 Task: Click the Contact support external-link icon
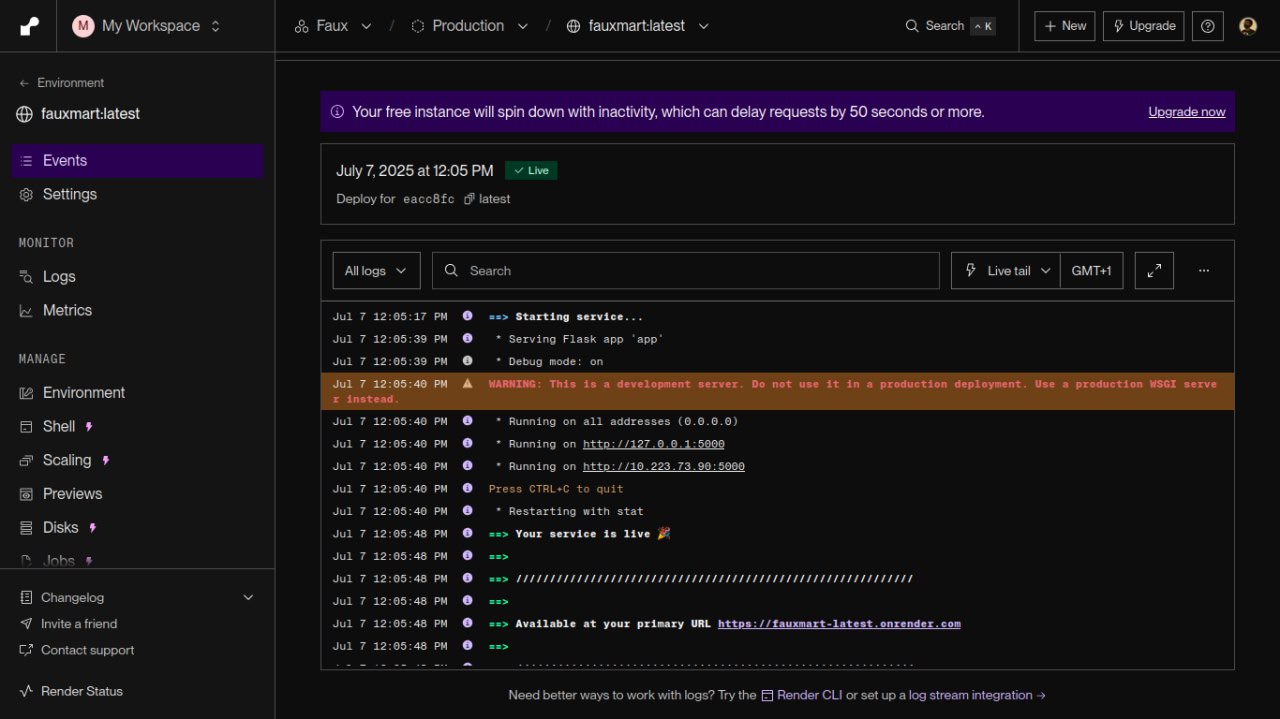coord(26,650)
